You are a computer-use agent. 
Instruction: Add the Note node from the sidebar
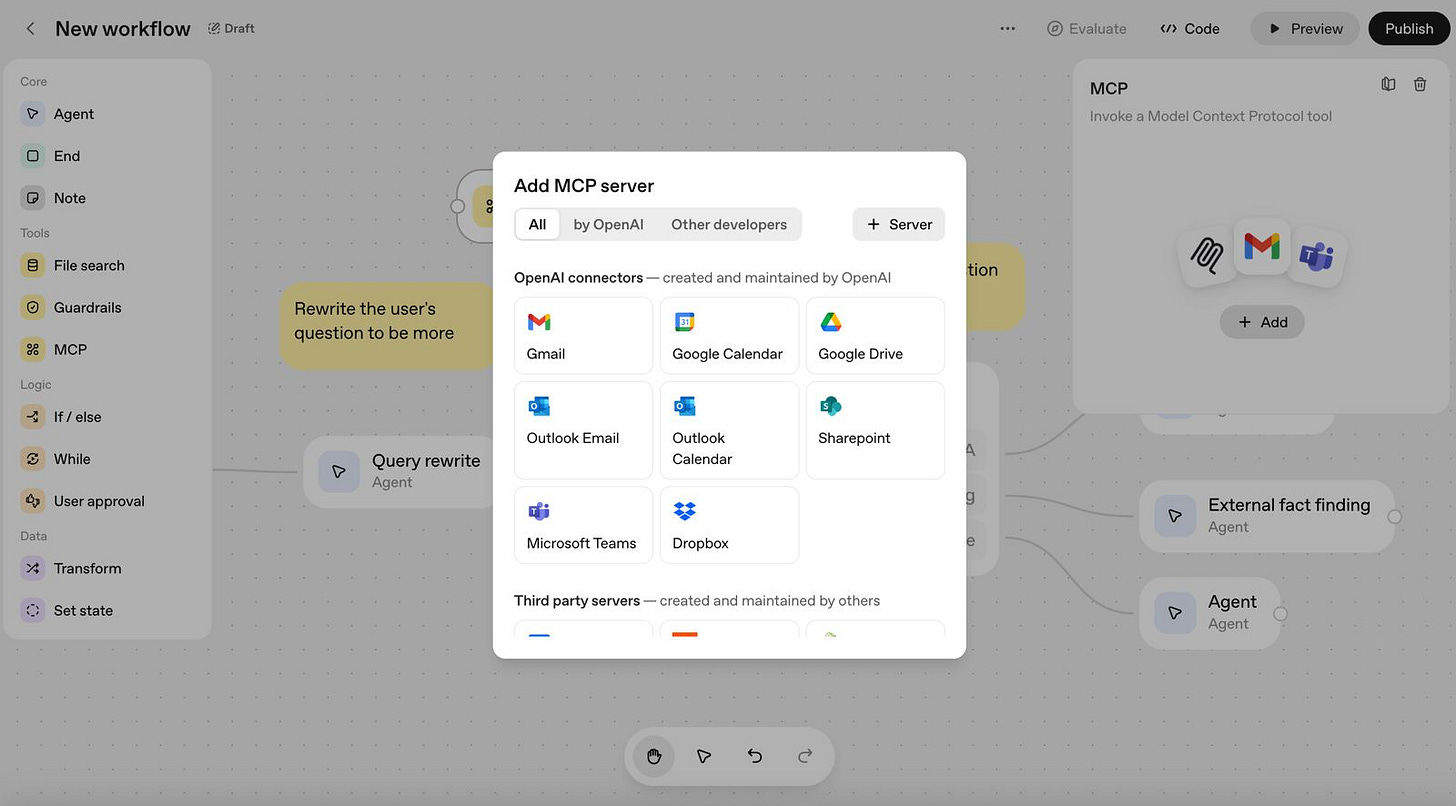click(x=107, y=198)
